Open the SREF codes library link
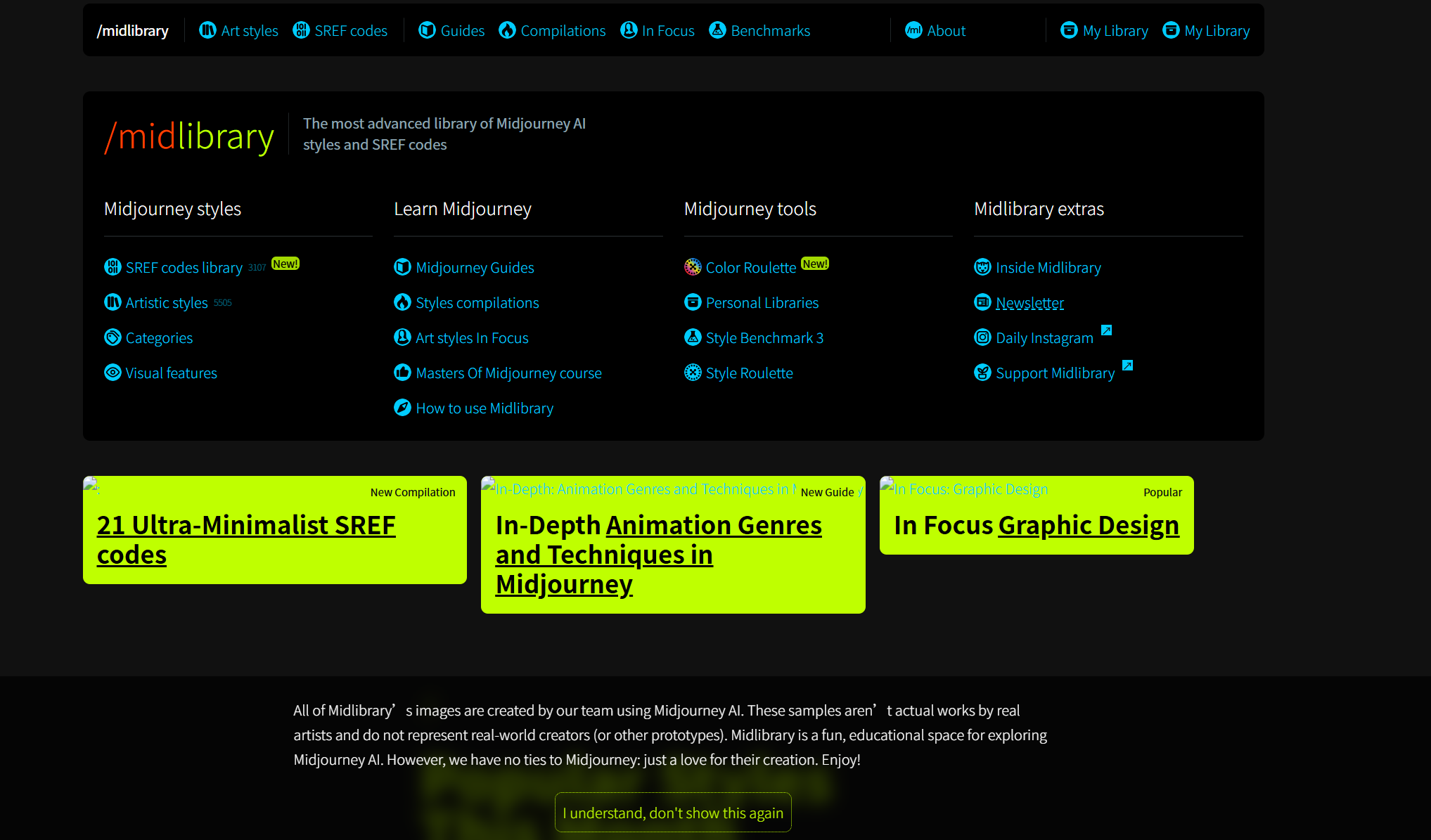The image size is (1431, 840). pos(184,268)
